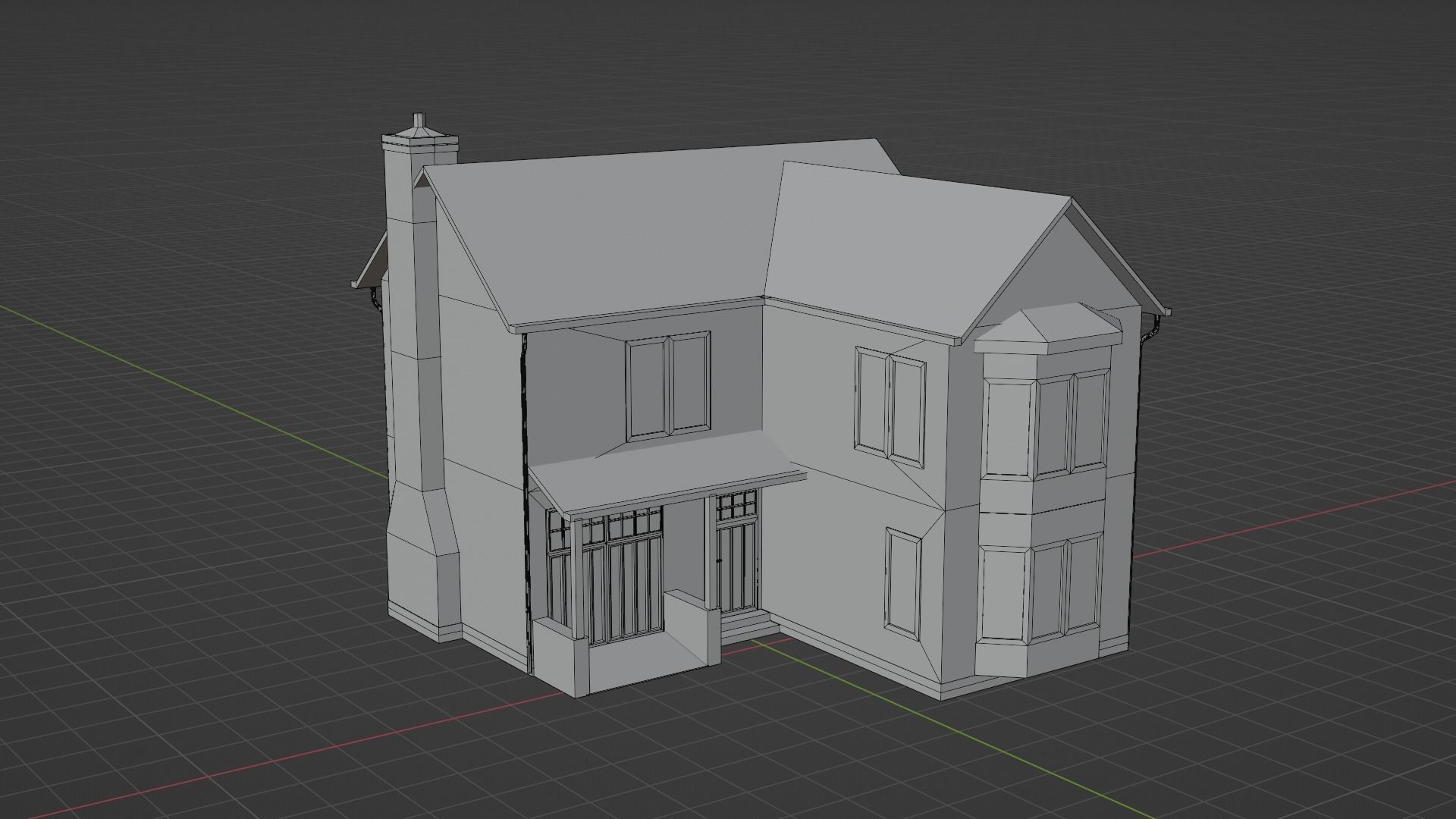Screen dimensions: 1456x819
Task: Click the low porch wall at front corner
Action: 562,657
